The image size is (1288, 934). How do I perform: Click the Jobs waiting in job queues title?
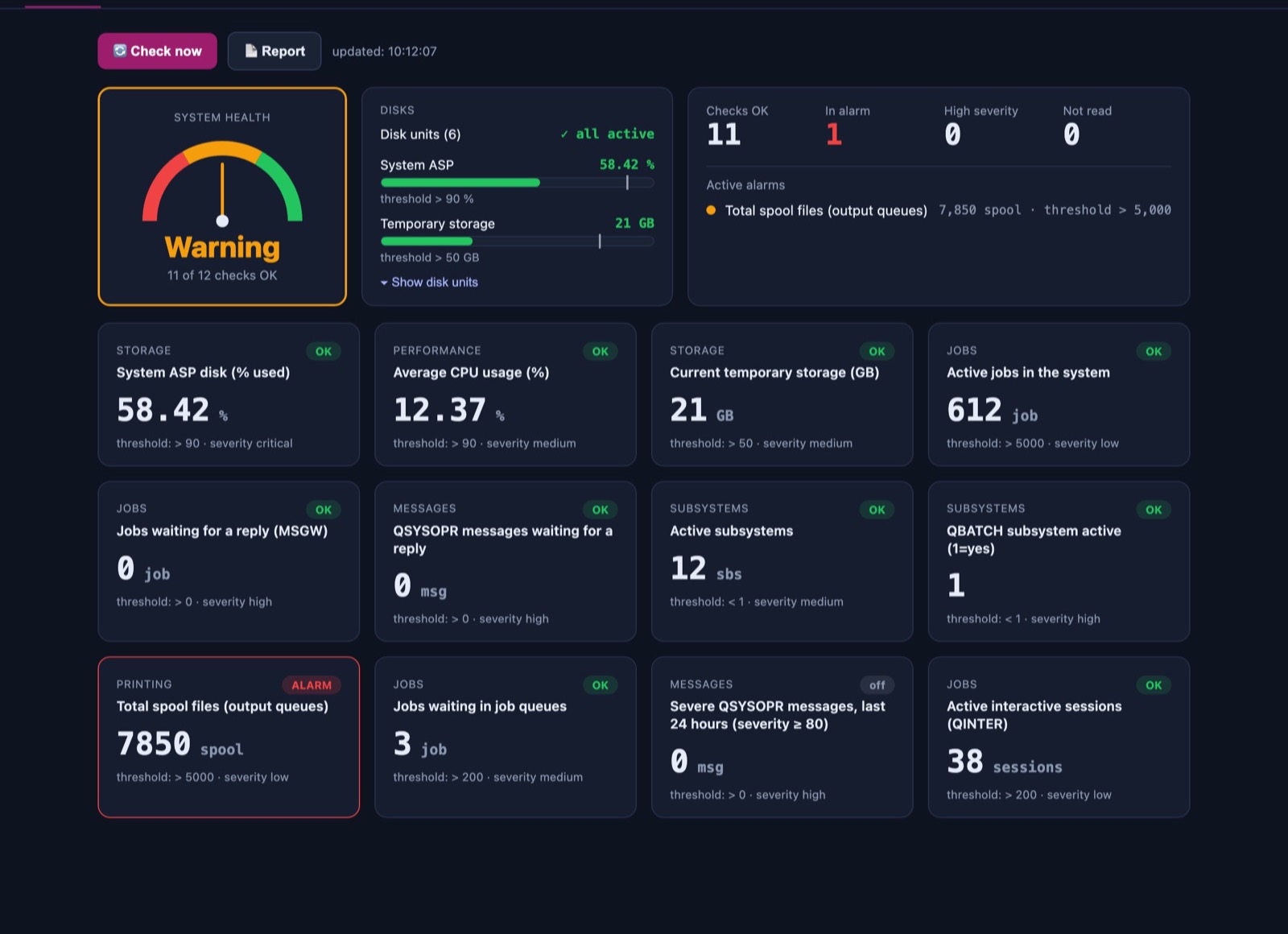(x=480, y=707)
